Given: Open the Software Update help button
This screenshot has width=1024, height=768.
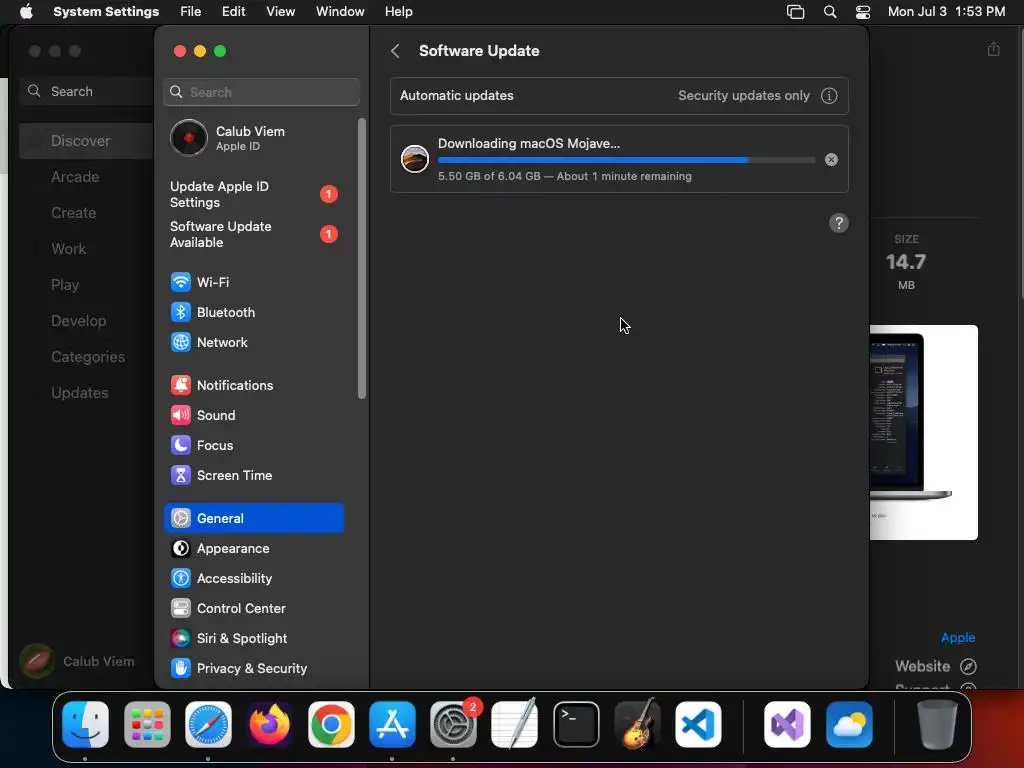Looking at the screenshot, I should [839, 223].
